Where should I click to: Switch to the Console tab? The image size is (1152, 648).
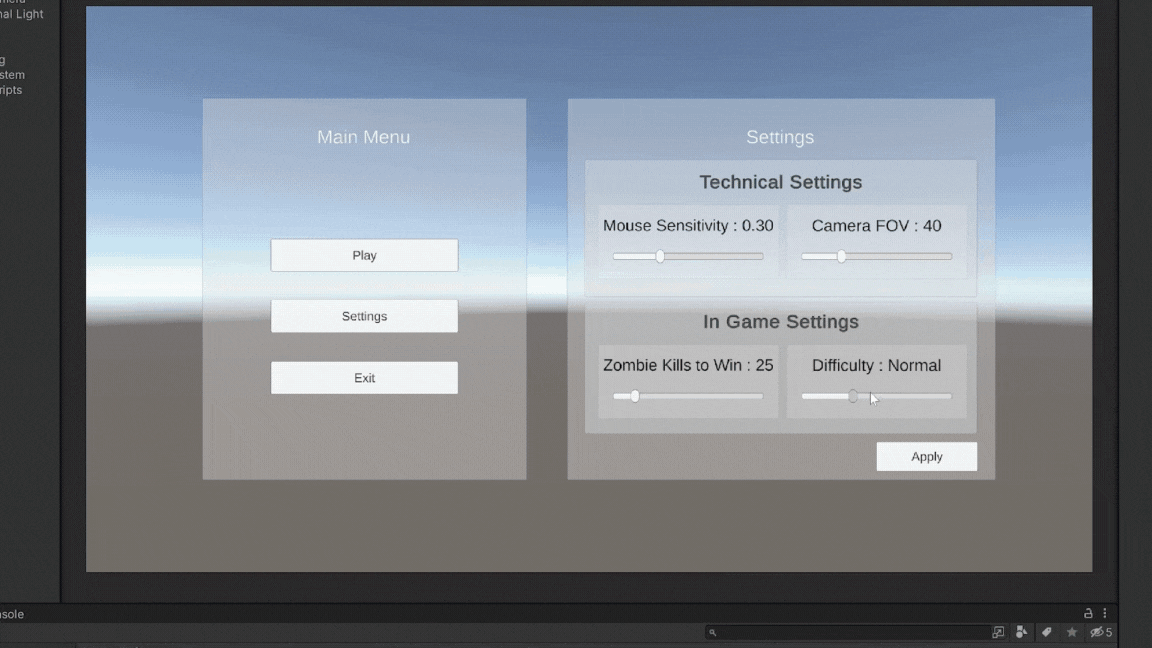[12, 614]
